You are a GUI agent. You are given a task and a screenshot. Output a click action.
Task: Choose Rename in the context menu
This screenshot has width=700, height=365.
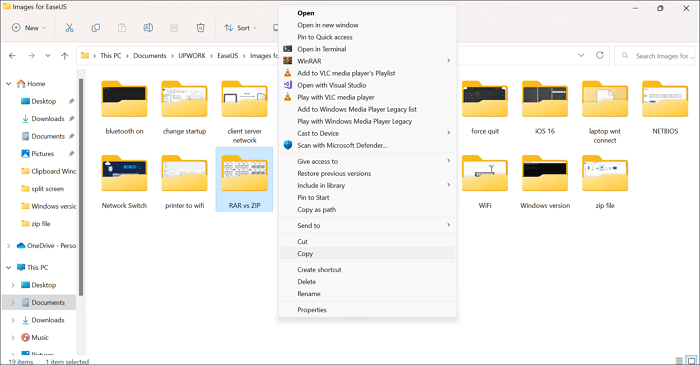coord(367,294)
